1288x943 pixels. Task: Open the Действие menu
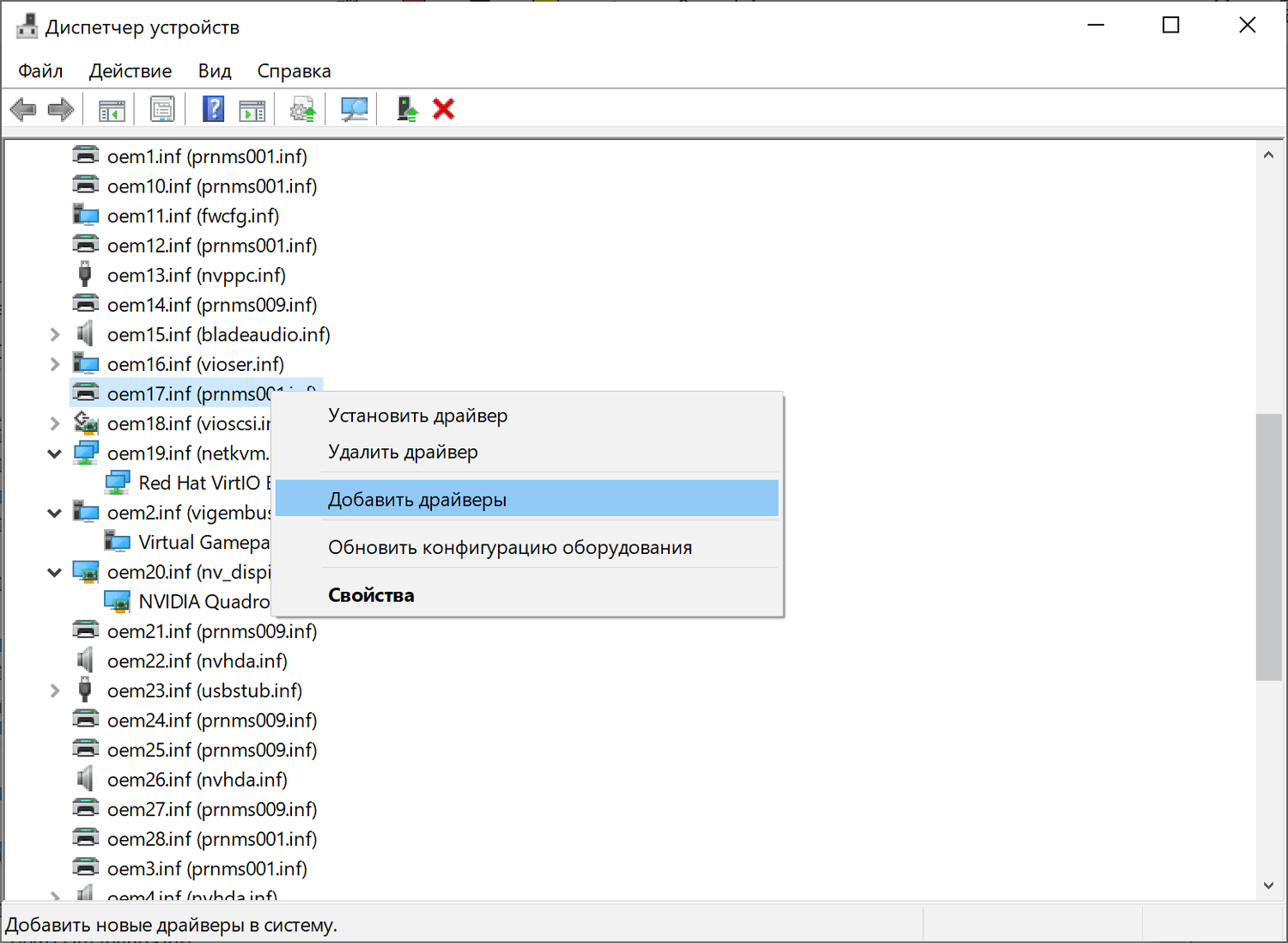131,70
